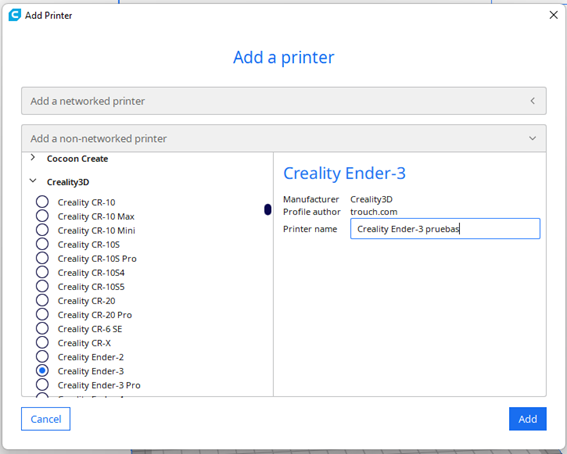The height and width of the screenshot is (454, 567).
Task: Click the printer list scrollbar handle
Action: click(268, 209)
